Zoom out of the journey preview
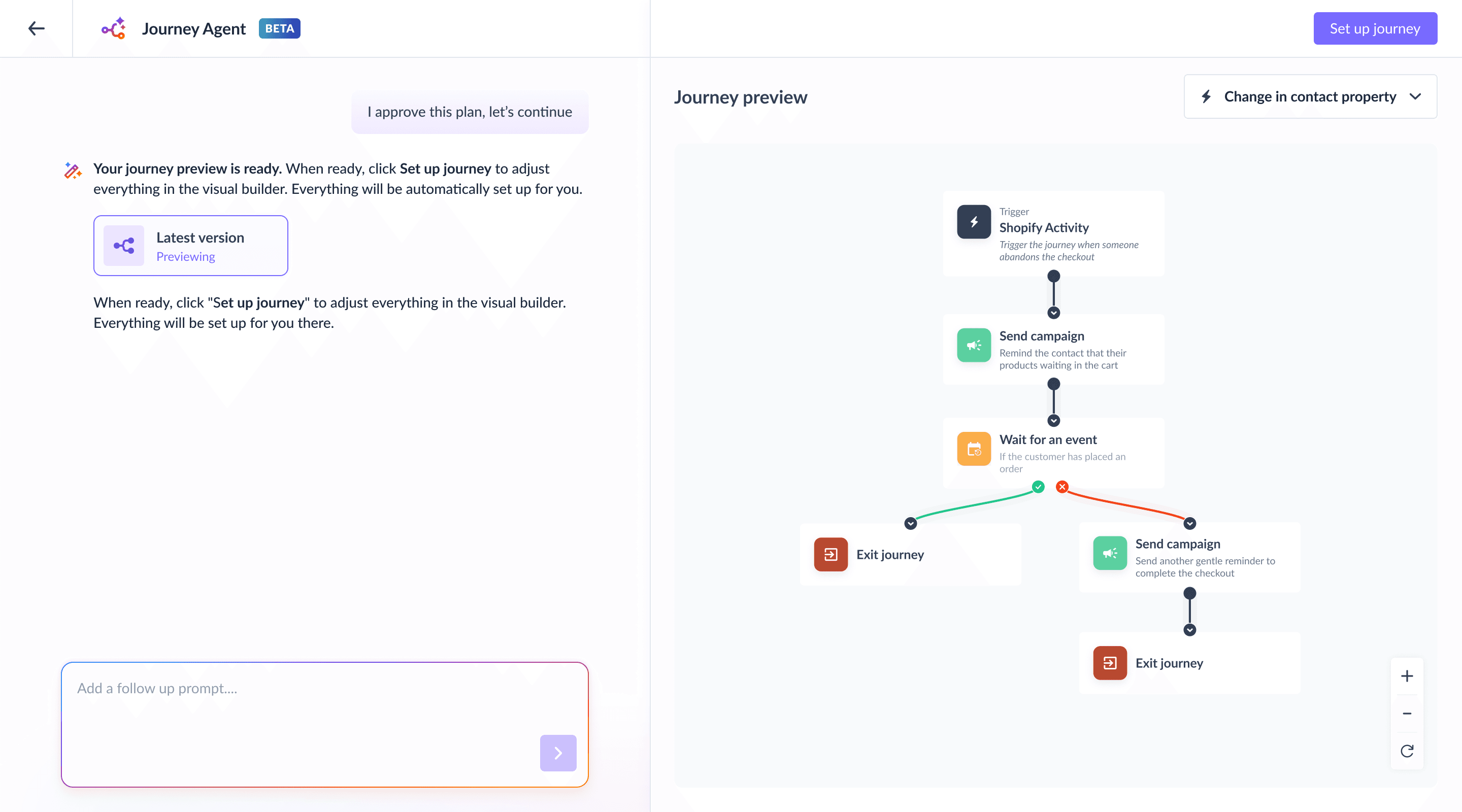 click(x=1406, y=713)
